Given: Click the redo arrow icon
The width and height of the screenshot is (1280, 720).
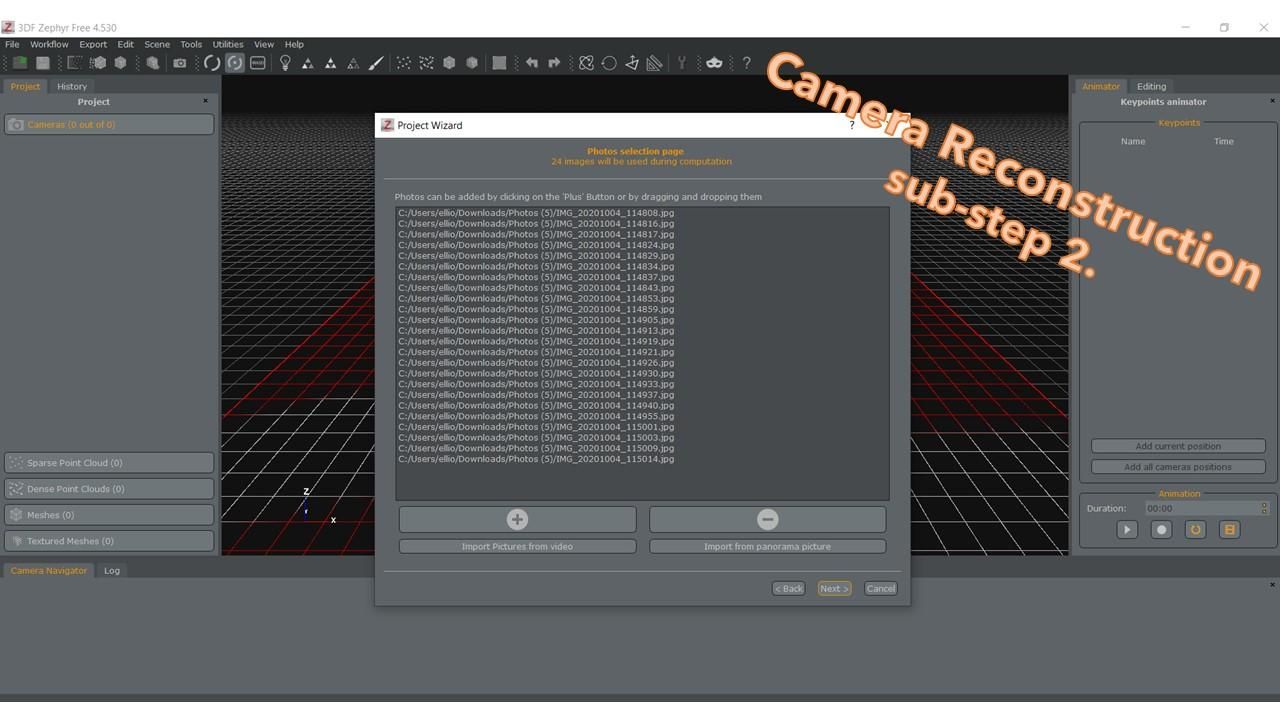Looking at the screenshot, I should coord(554,62).
